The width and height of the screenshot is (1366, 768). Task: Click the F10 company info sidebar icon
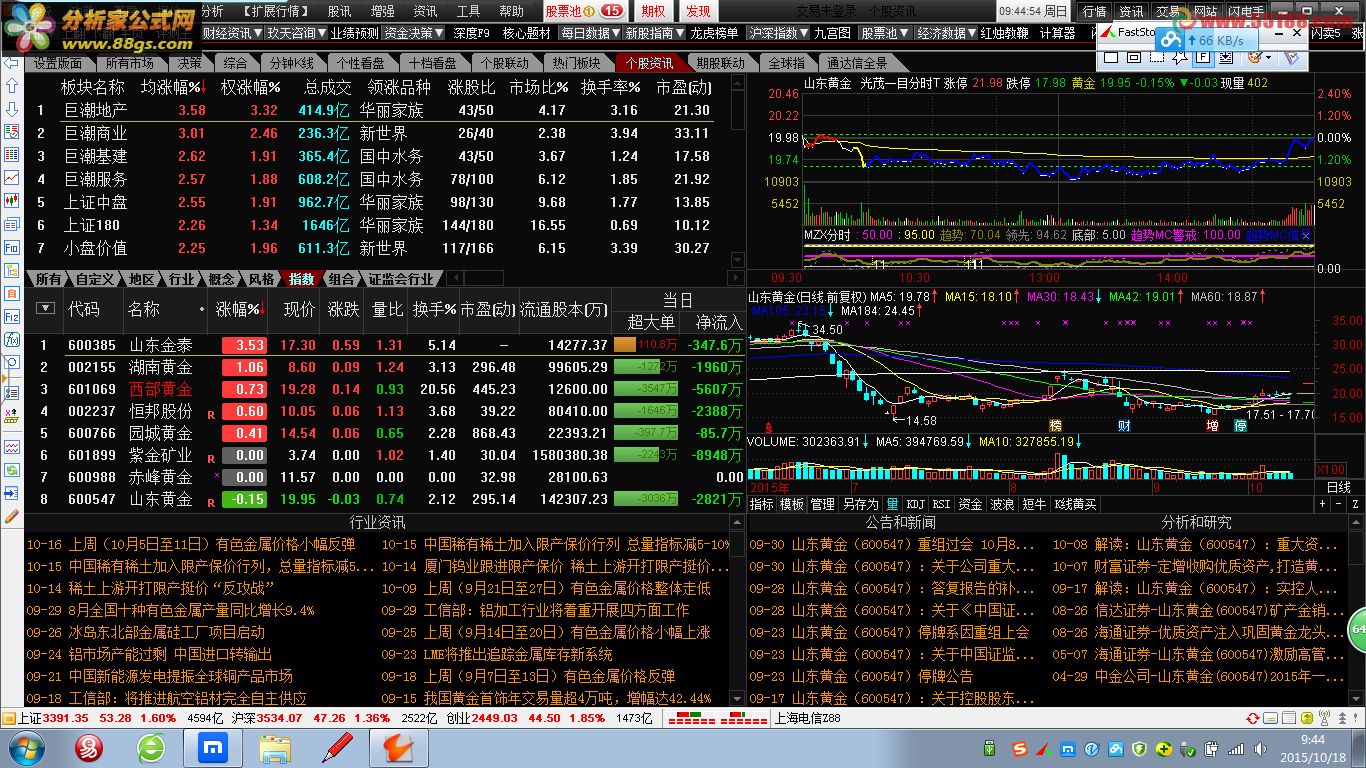tap(11, 247)
